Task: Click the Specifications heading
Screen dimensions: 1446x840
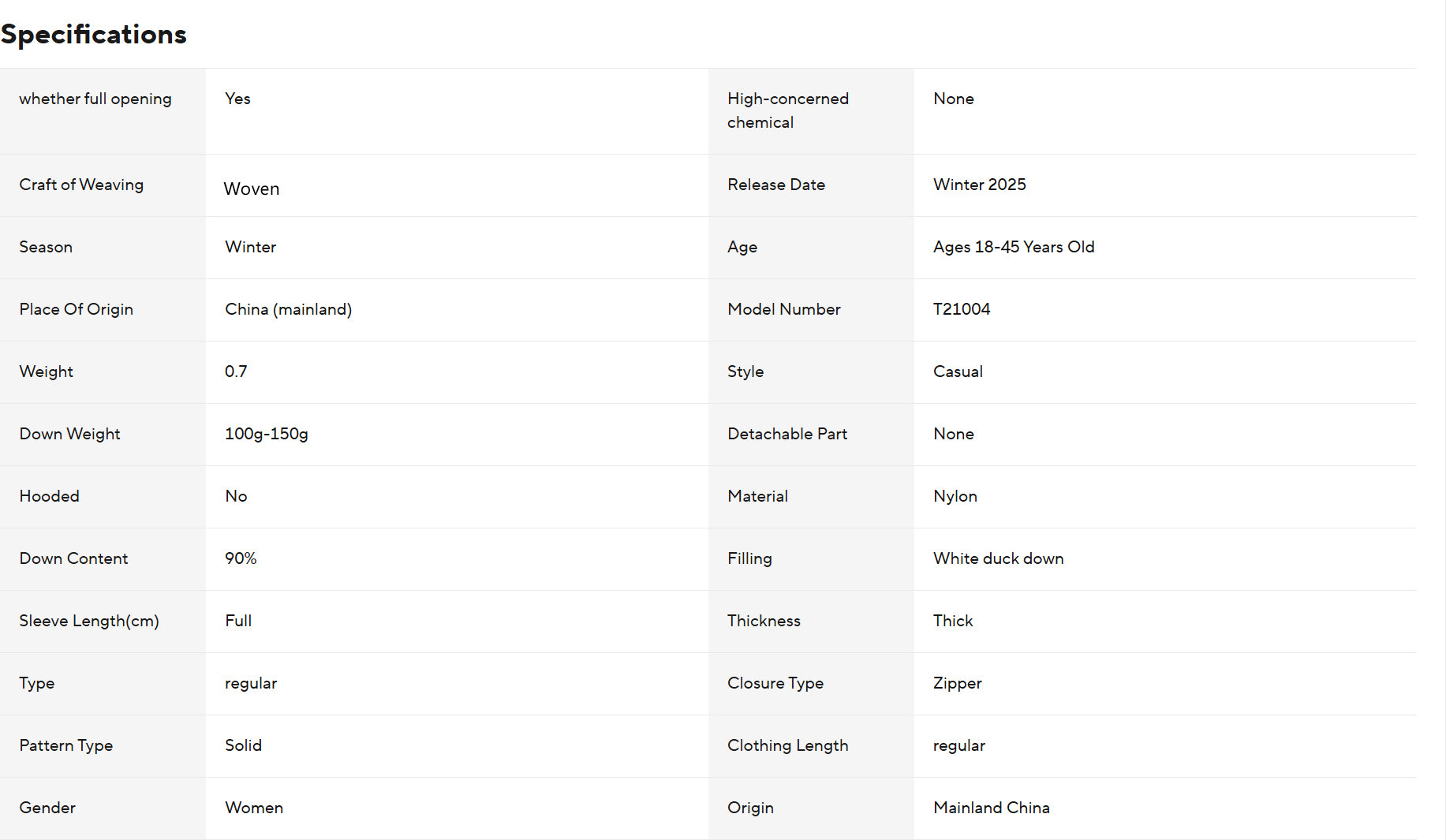Action: (x=94, y=34)
